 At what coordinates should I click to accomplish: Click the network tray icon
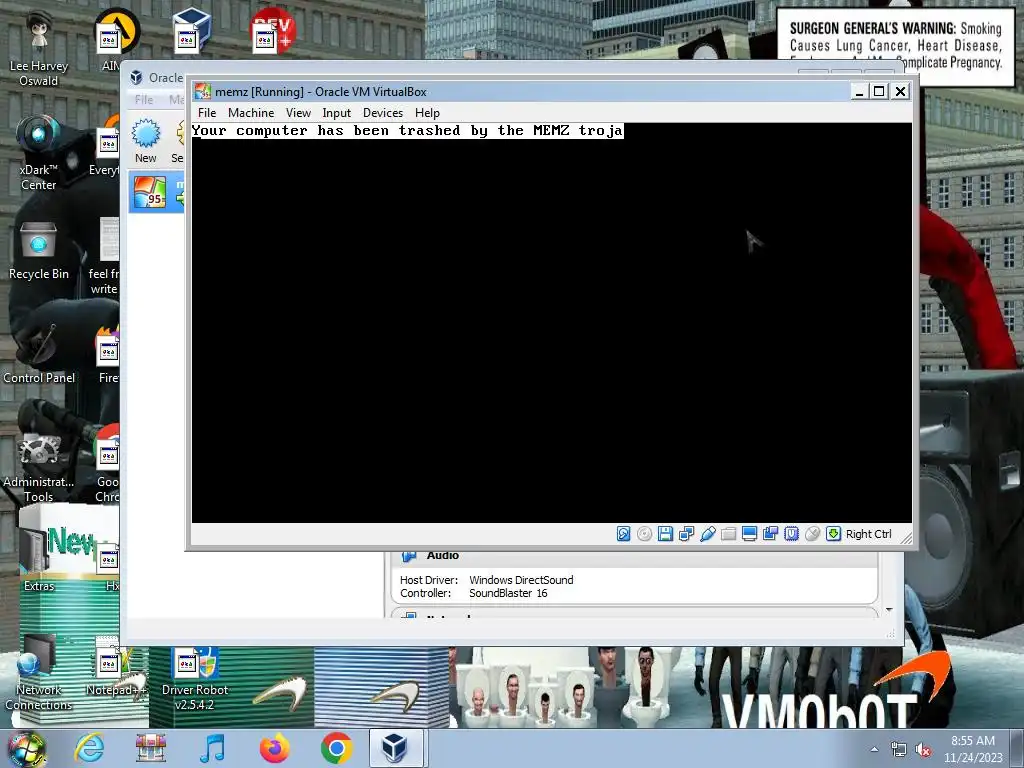(899, 750)
